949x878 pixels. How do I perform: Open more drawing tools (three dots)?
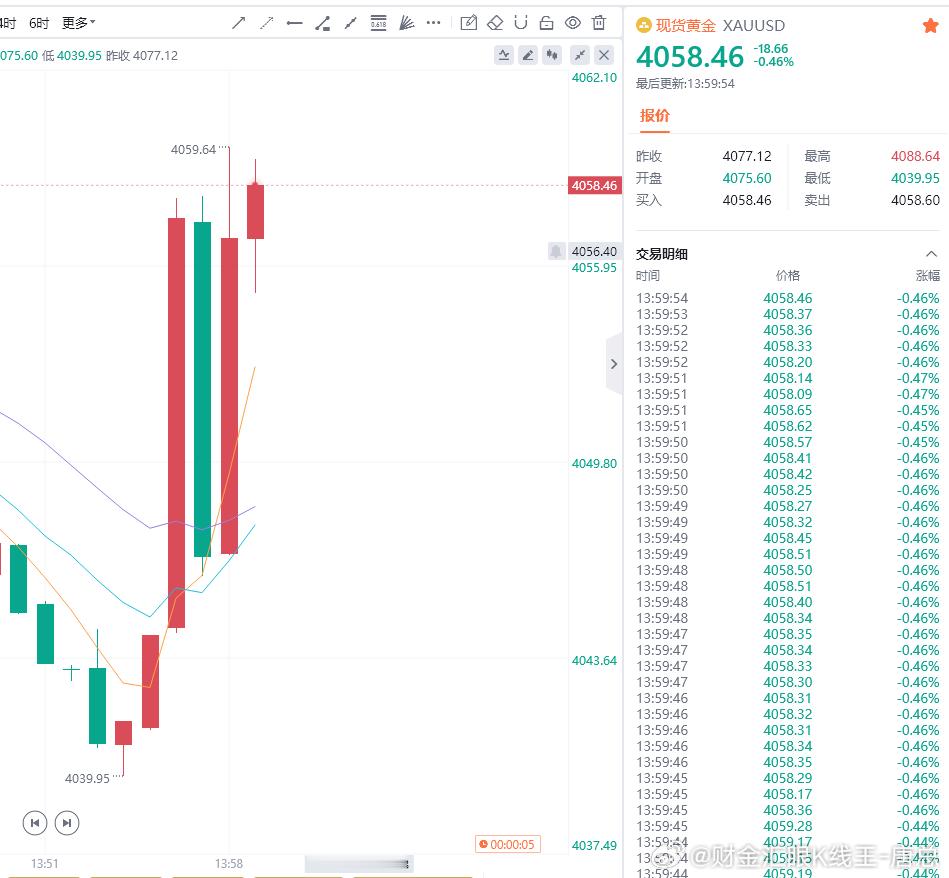point(433,23)
